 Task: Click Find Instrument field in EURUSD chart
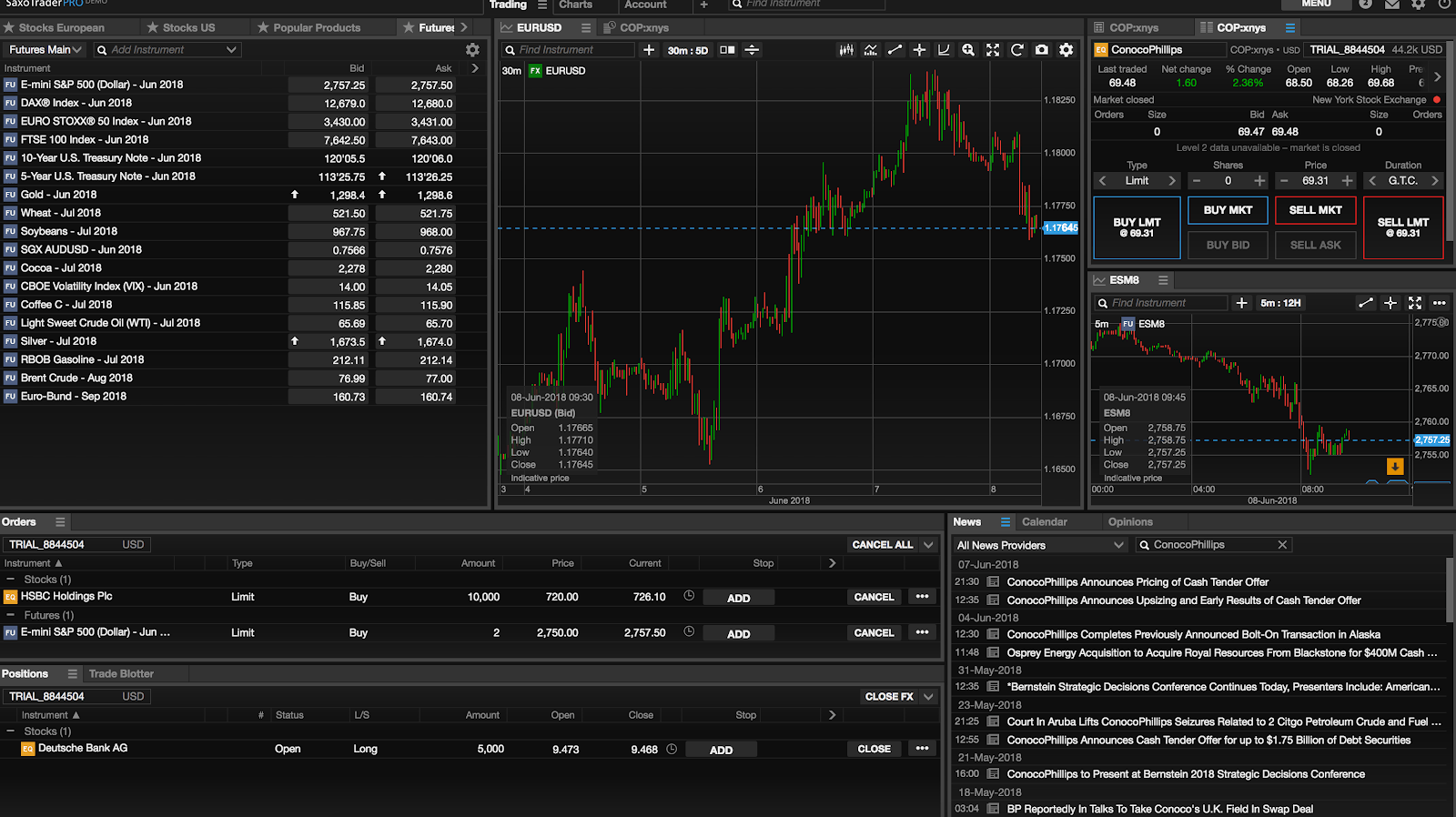[568, 50]
